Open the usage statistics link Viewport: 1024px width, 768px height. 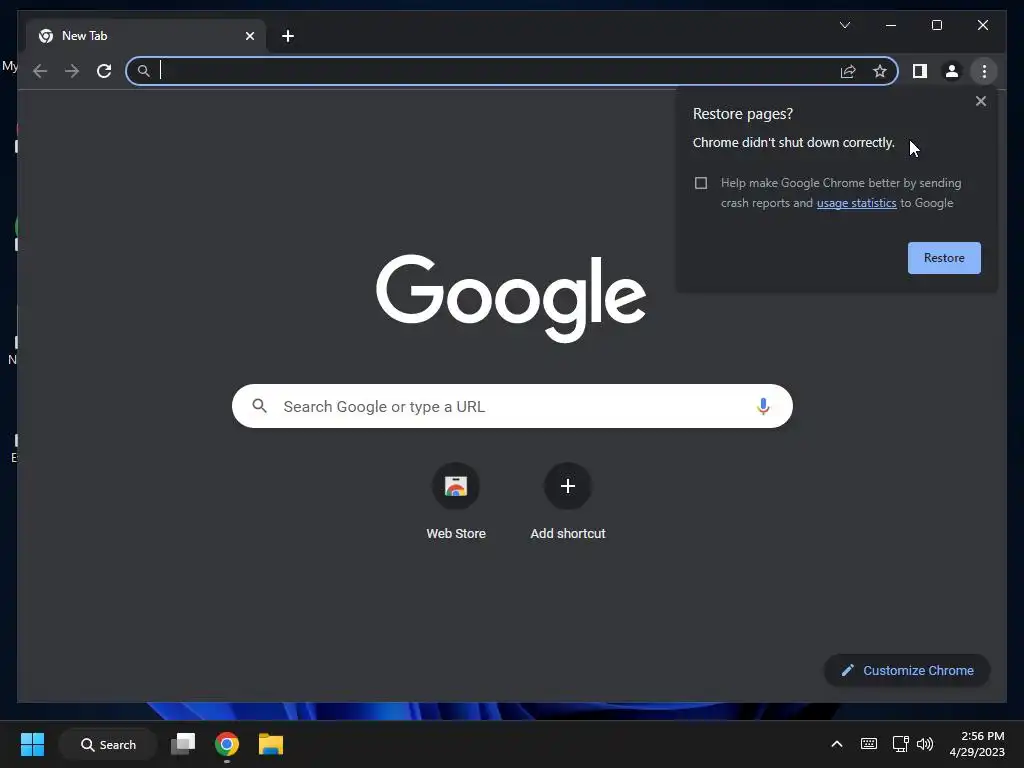[x=856, y=203]
